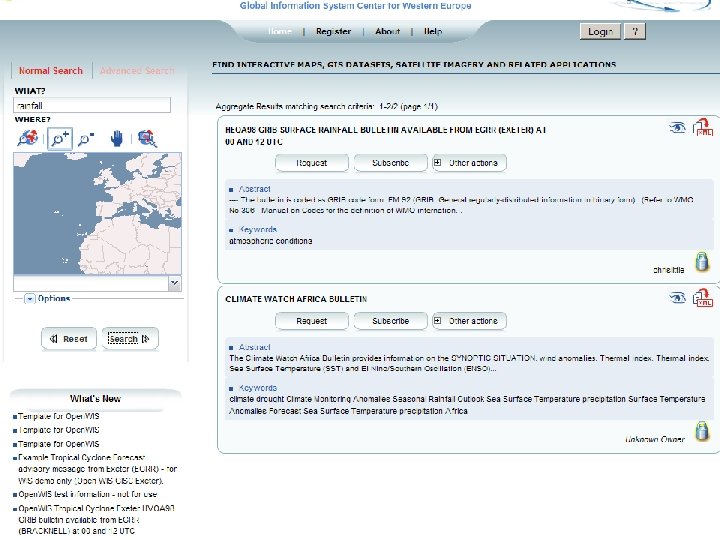The image size is (720, 540).
Task: Click green cylinder icon in Climate Watch result
Action: (702, 431)
